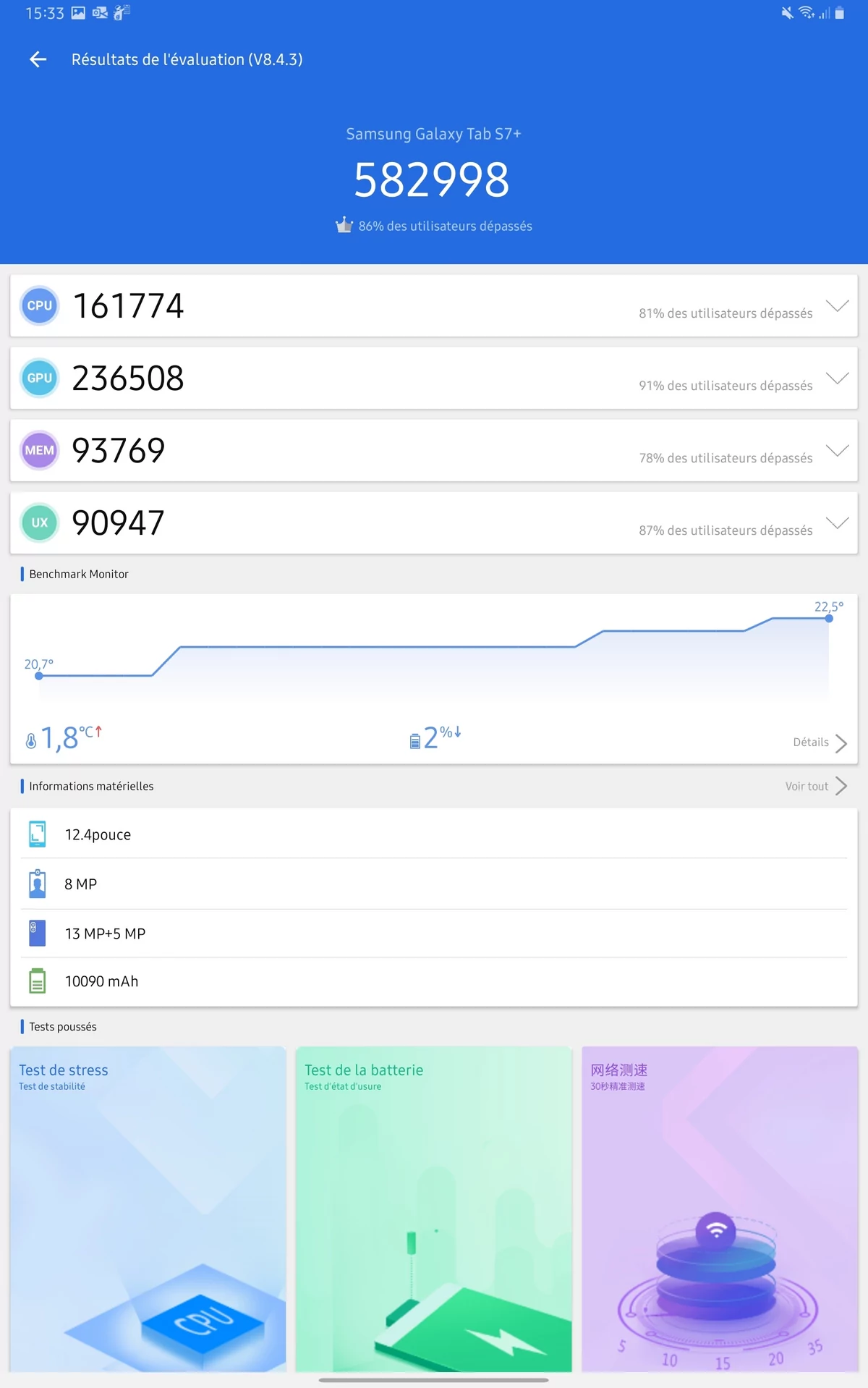Tap the Test d'état d'usure subtitle
The height and width of the screenshot is (1388, 868).
point(343,1086)
